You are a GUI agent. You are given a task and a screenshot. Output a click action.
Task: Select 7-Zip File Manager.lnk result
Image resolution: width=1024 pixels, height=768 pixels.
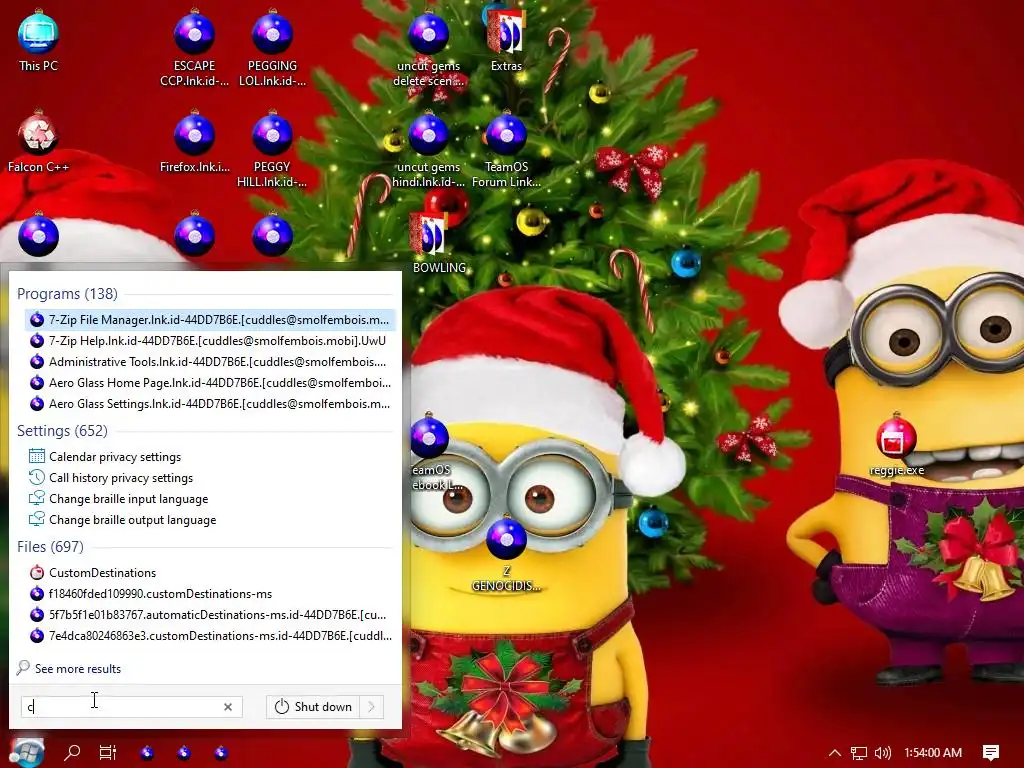coord(210,320)
